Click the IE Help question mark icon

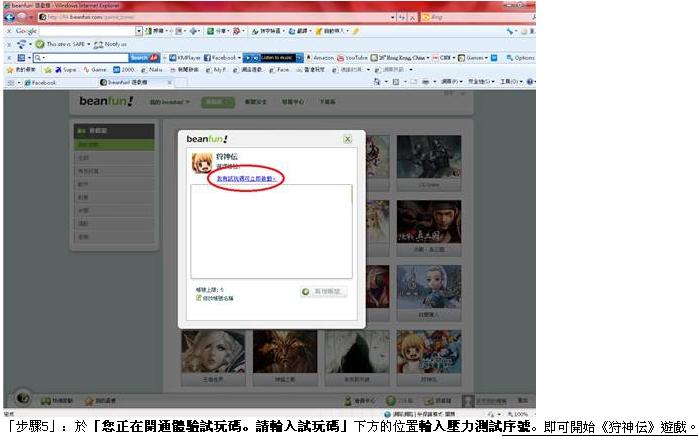530,82
